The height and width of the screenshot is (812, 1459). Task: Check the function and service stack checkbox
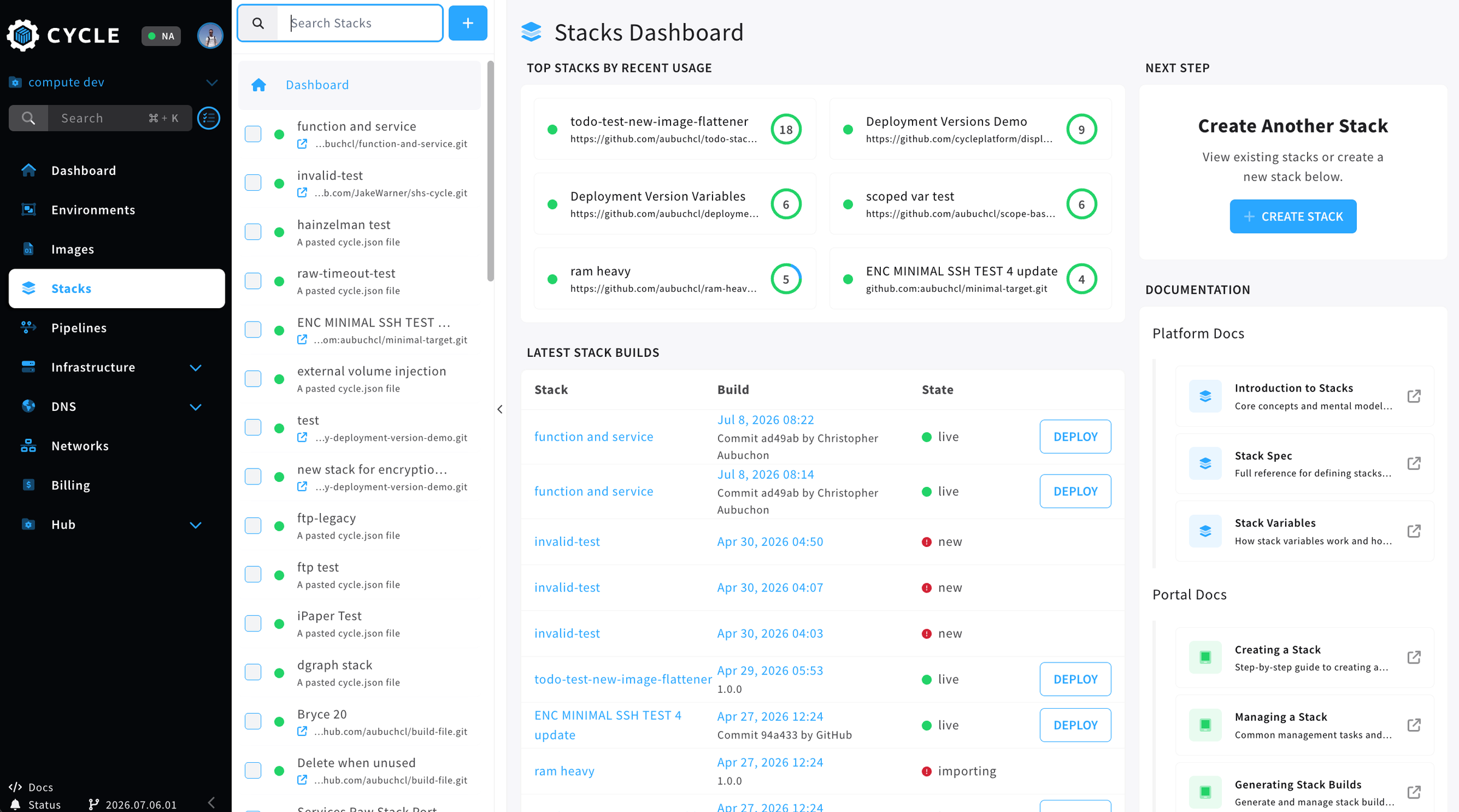(253, 134)
